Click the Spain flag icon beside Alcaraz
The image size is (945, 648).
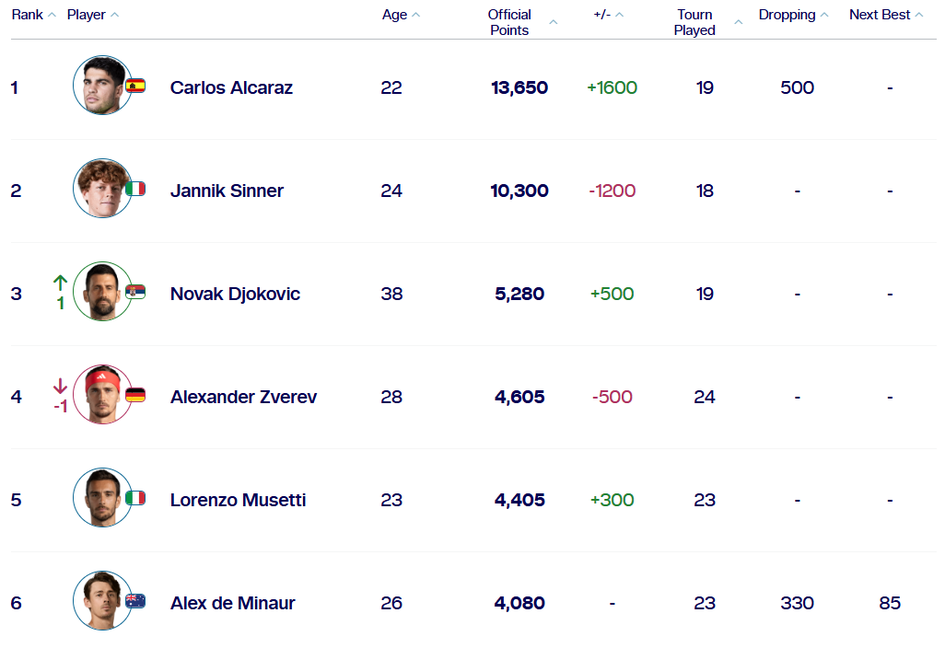tap(135, 86)
